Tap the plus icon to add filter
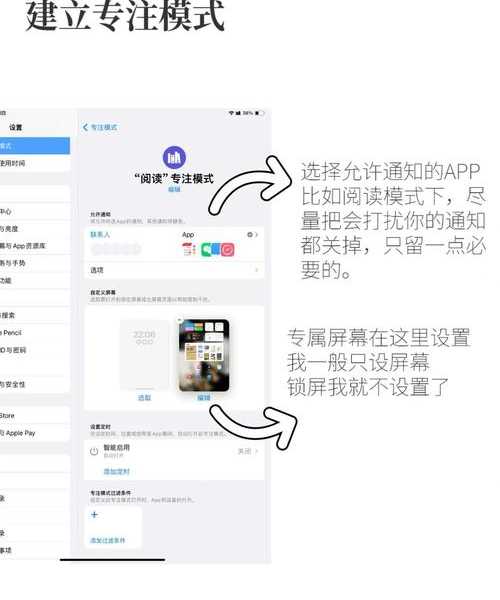The image size is (500, 600). click(94, 515)
